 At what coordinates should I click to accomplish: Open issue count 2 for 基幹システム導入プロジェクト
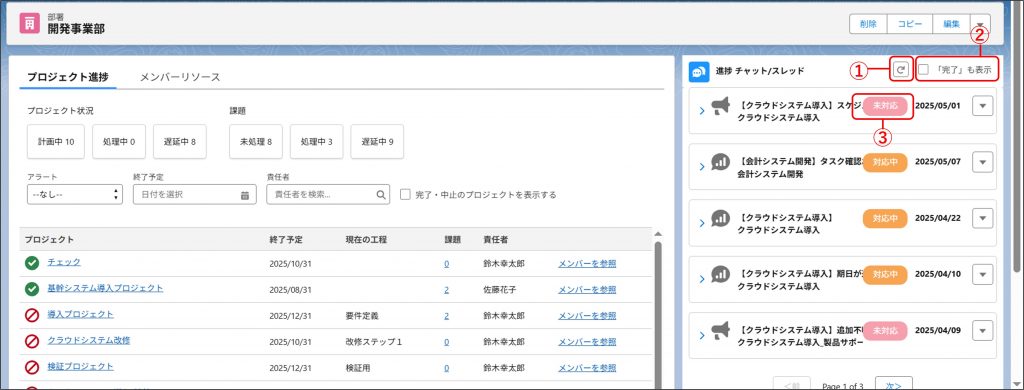(x=447, y=290)
